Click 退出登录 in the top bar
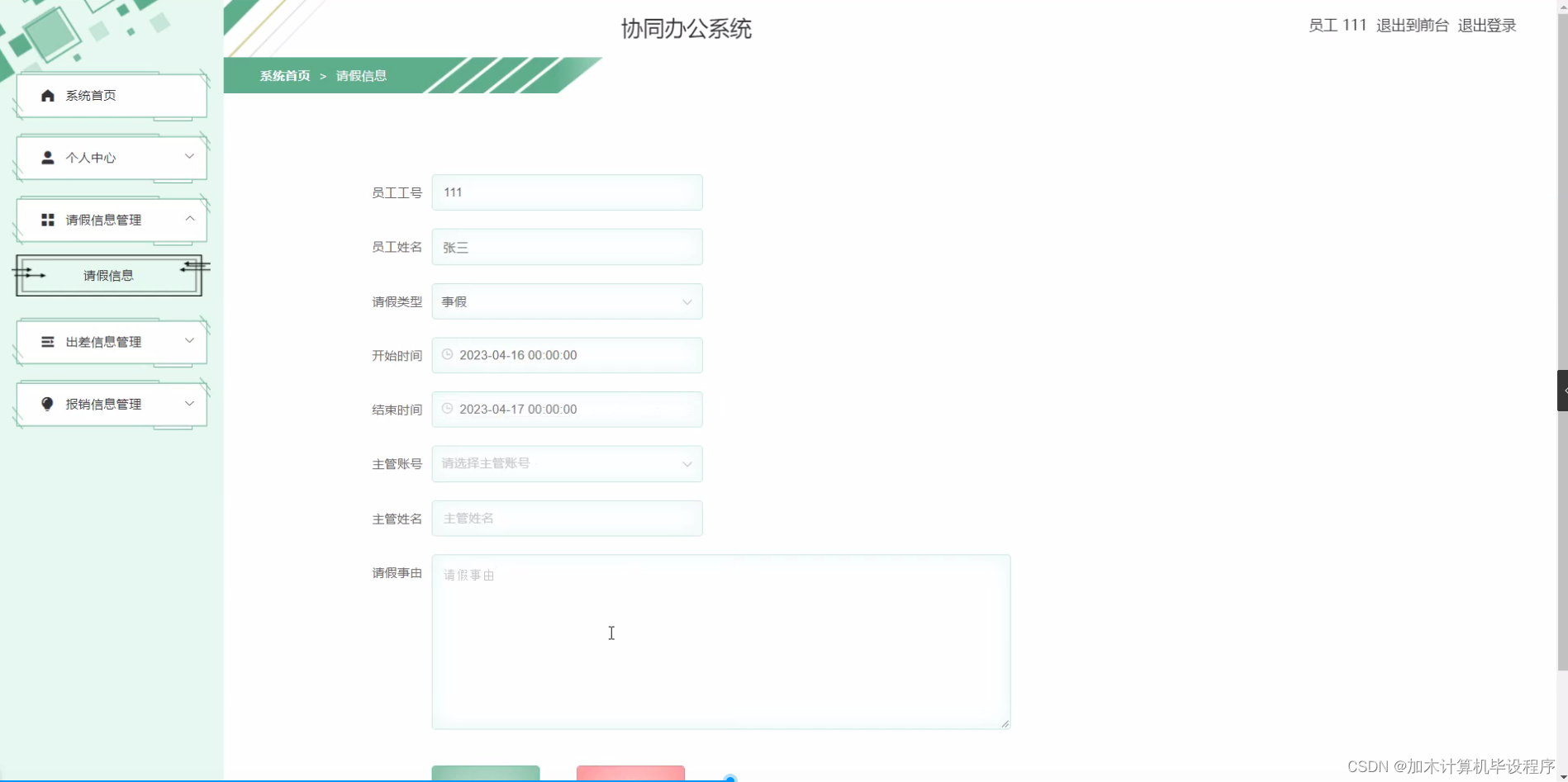Screen dimensions: 1568x782 click(x=1486, y=25)
